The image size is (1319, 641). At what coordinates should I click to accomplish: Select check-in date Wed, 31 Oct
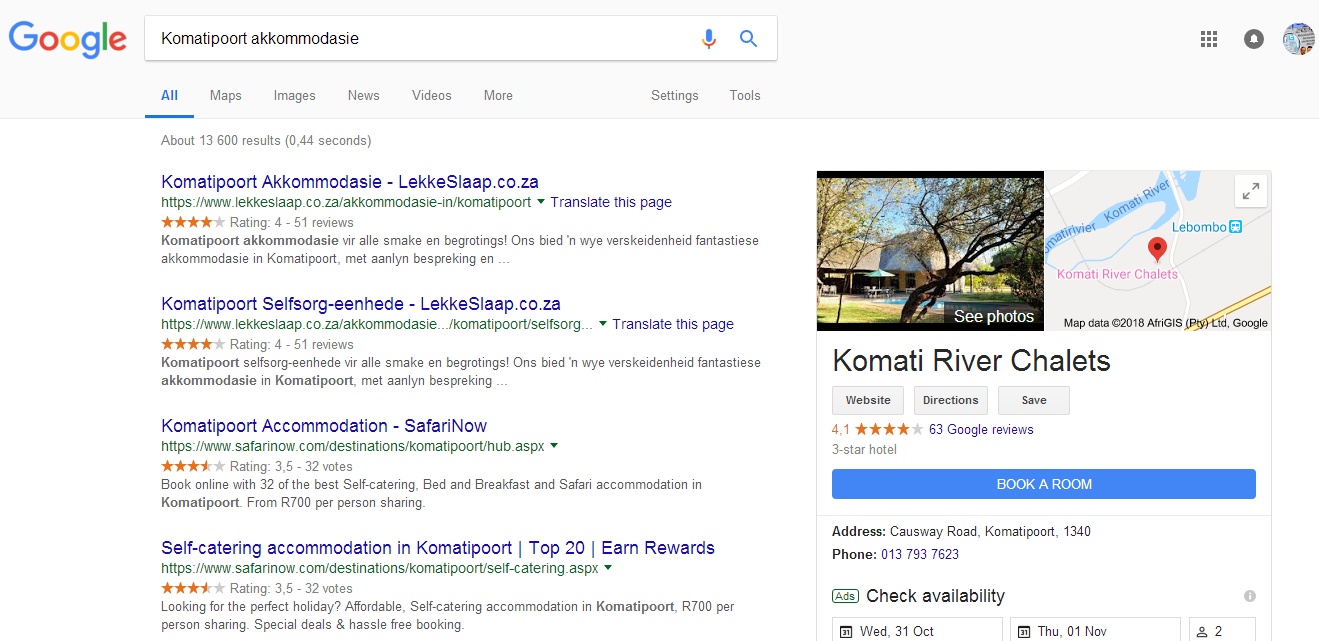pyautogui.click(x=917, y=630)
